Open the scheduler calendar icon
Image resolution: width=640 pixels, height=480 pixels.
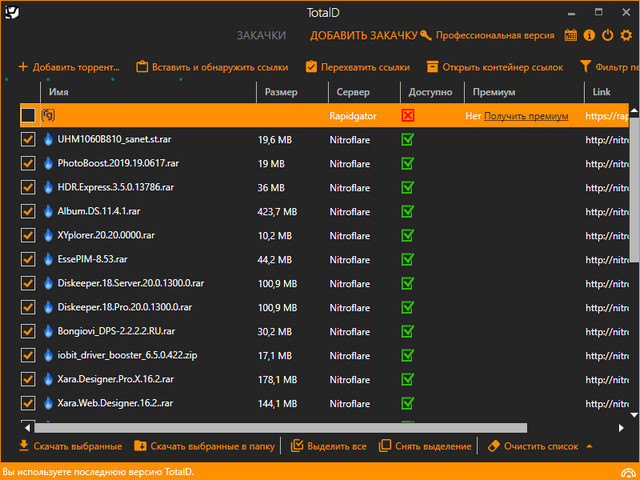[x=571, y=36]
